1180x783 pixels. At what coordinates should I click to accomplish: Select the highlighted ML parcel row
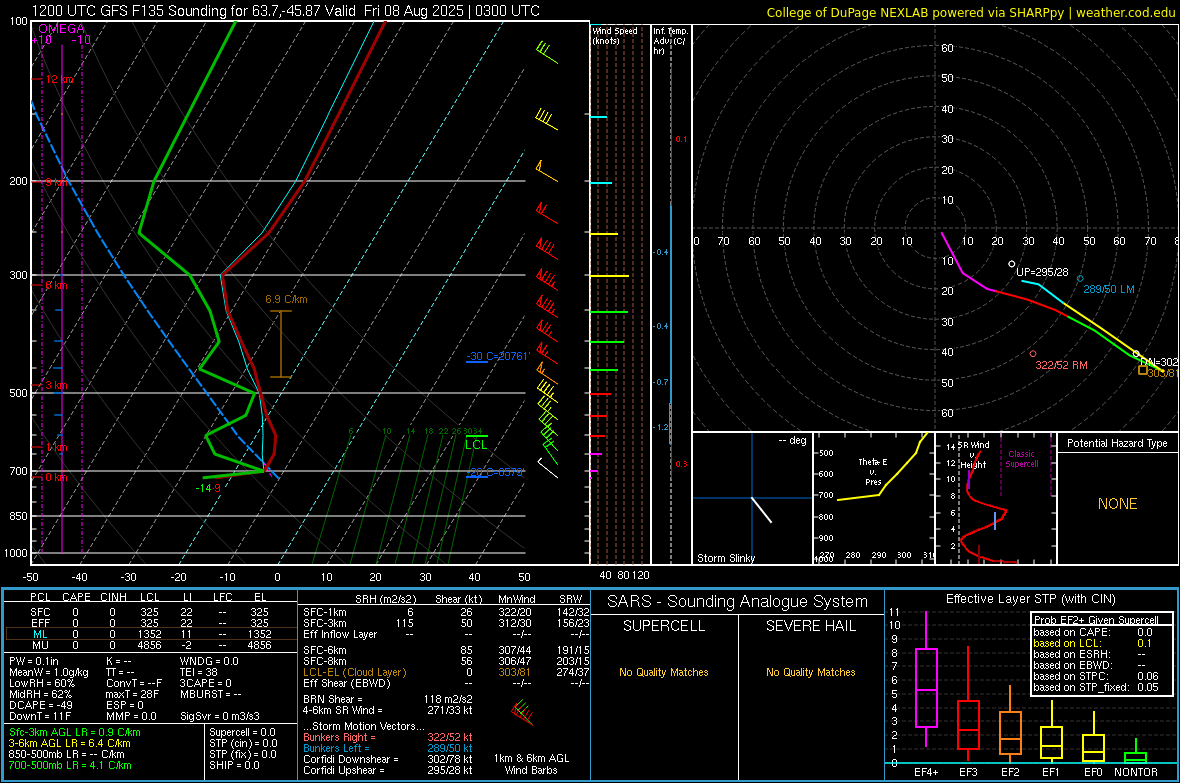tap(150, 635)
